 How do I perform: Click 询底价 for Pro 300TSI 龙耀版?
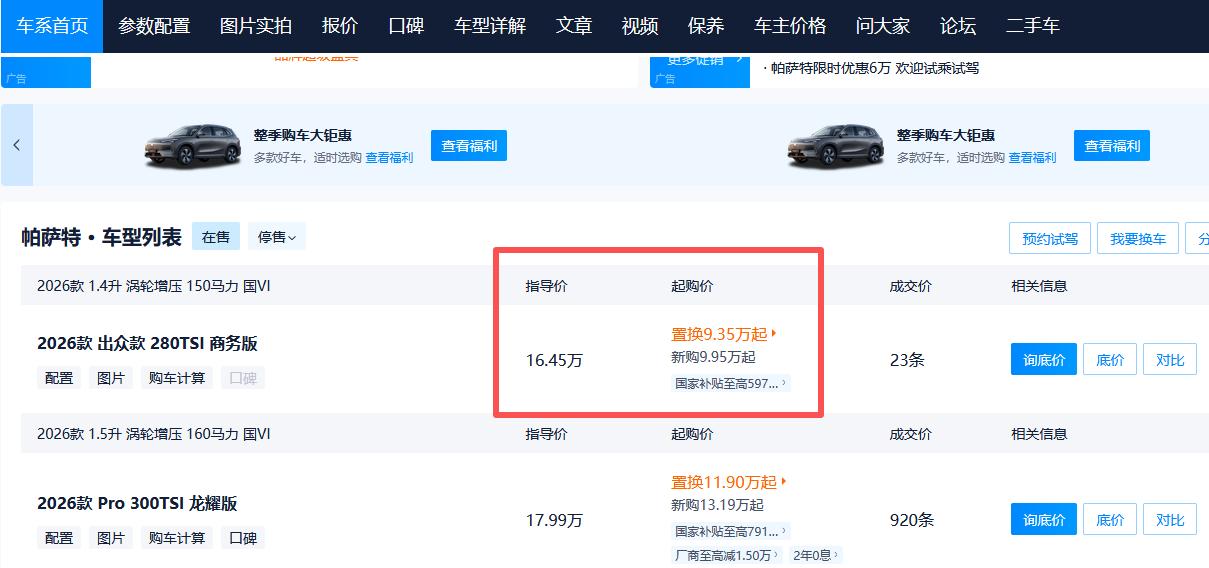1044,520
